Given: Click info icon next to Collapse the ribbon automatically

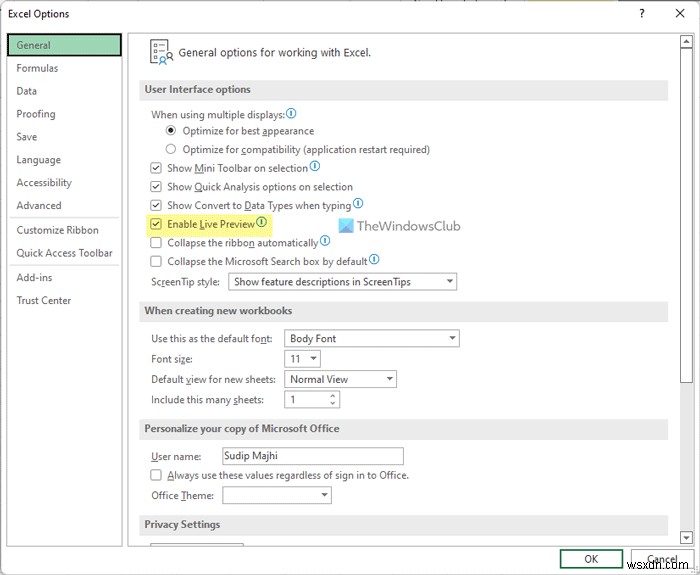Looking at the screenshot, I should click(x=325, y=241).
